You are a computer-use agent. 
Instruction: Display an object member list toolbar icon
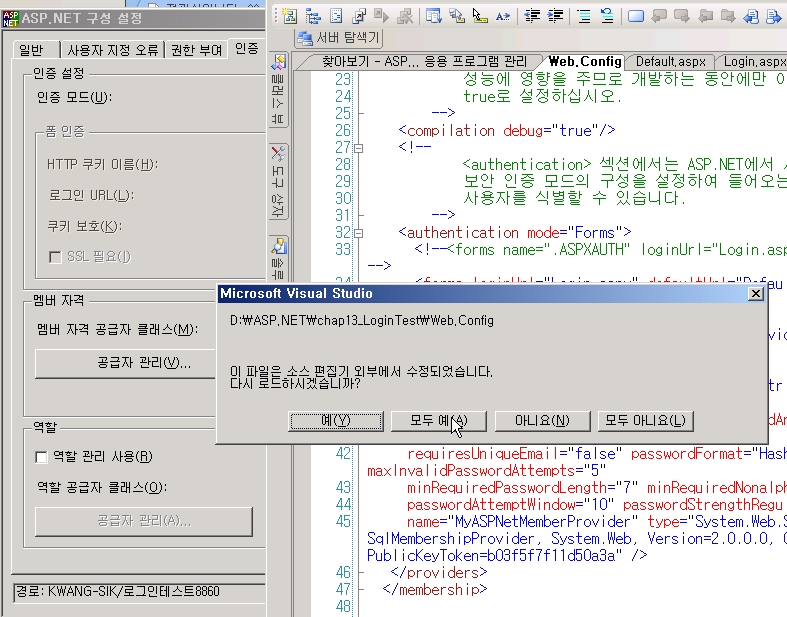point(433,16)
